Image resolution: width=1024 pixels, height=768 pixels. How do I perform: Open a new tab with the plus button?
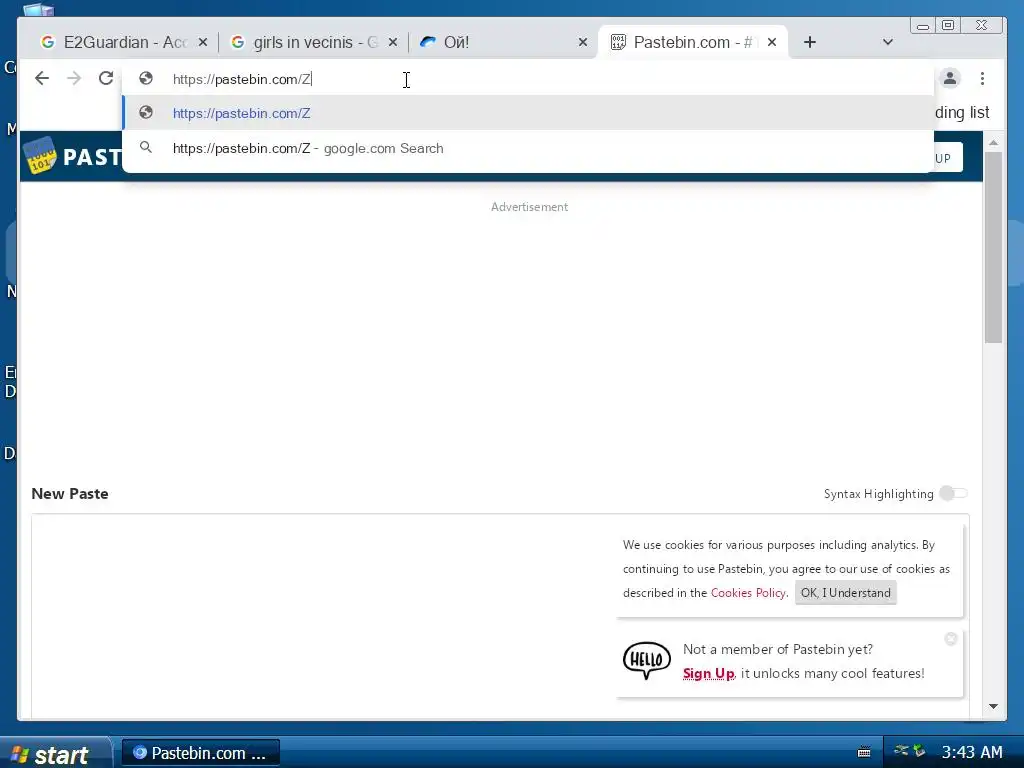810,42
